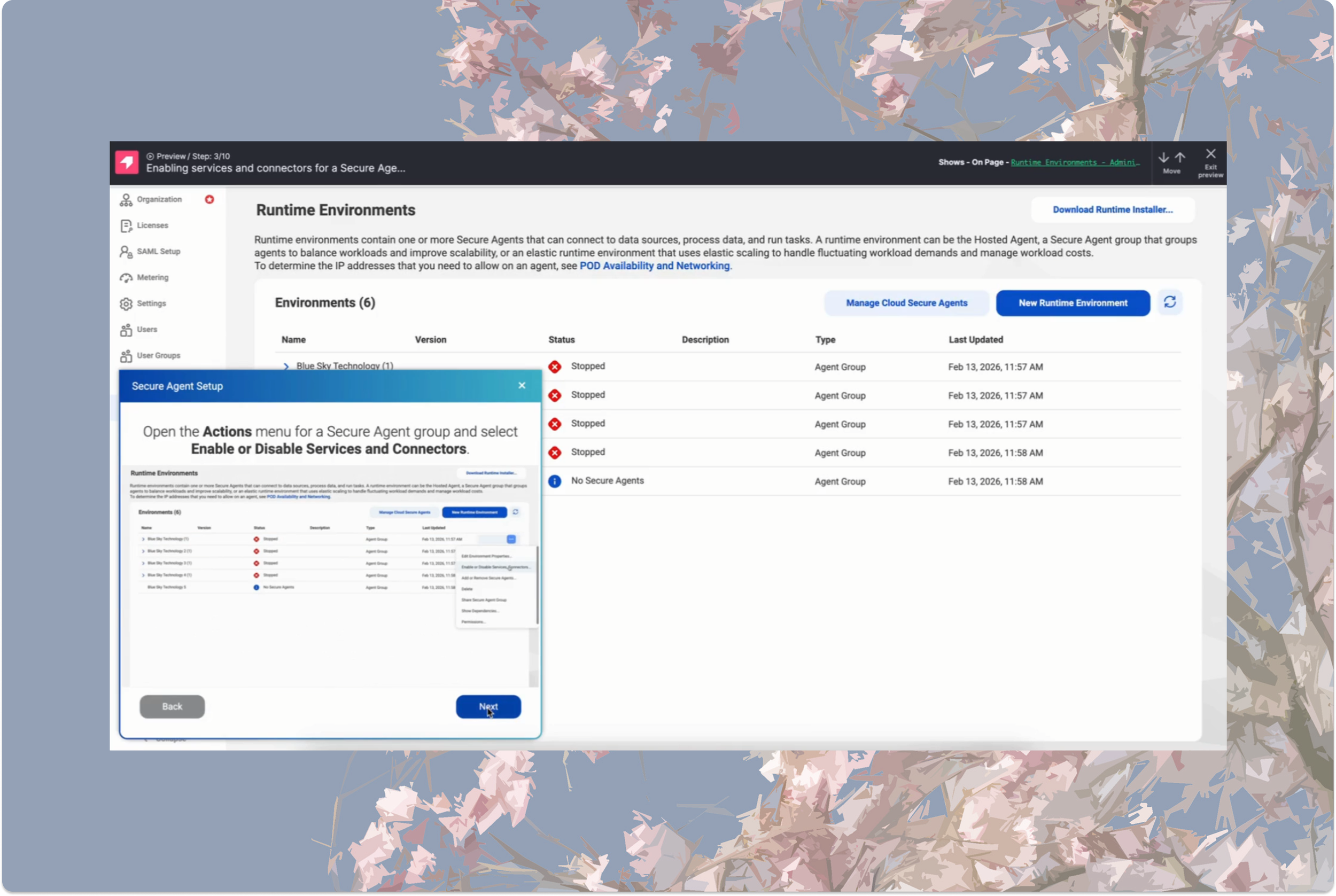Click the No Secure Agents status text
The width and height of the screenshot is (1336, 896).
[608, 480]
